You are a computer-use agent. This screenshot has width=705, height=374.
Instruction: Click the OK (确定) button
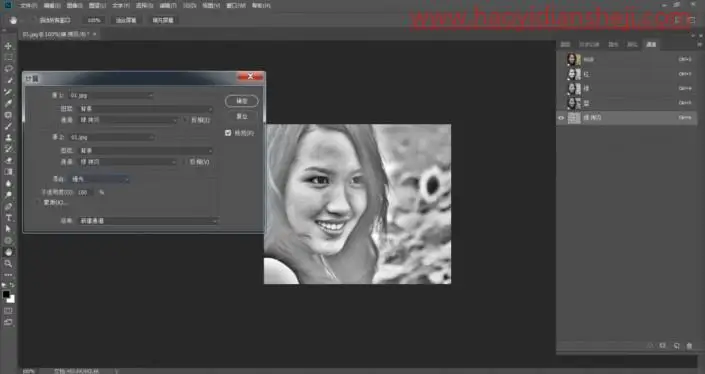pos(242,101)
